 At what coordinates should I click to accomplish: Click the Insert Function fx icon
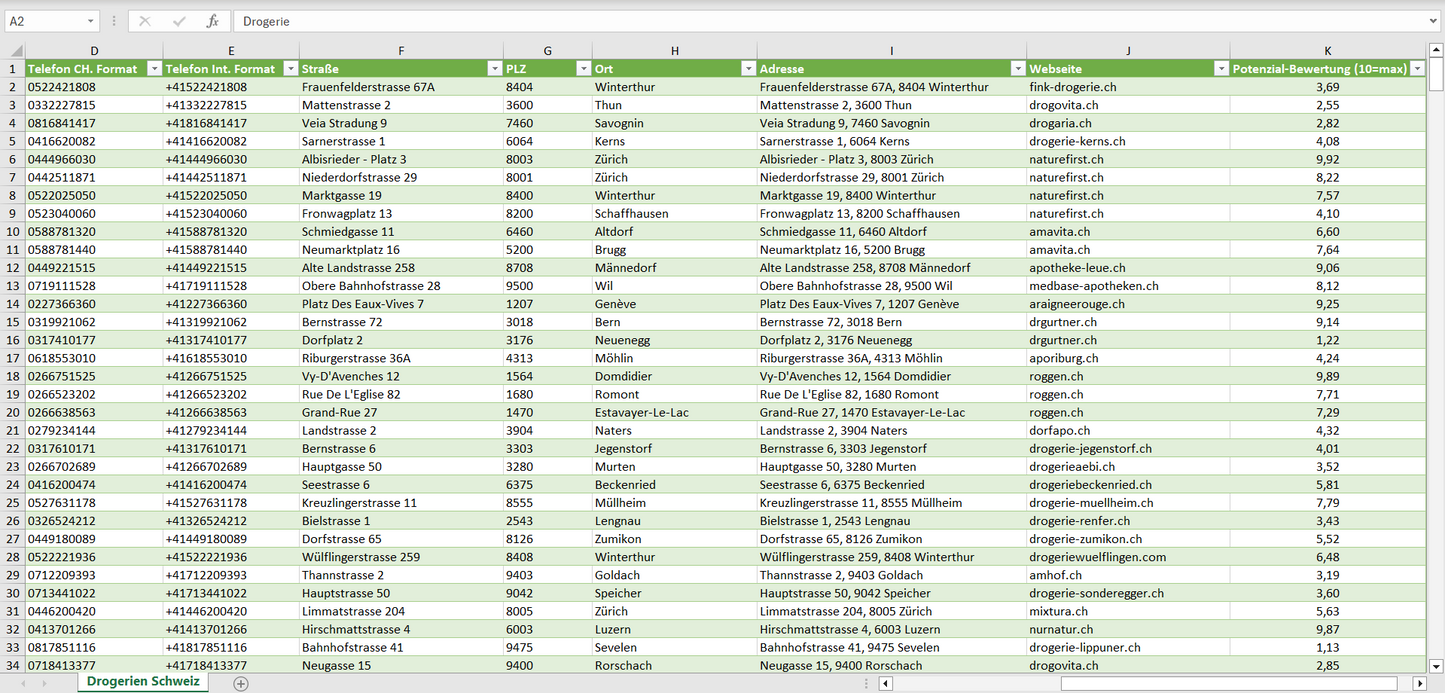click(x=212, y=21)
